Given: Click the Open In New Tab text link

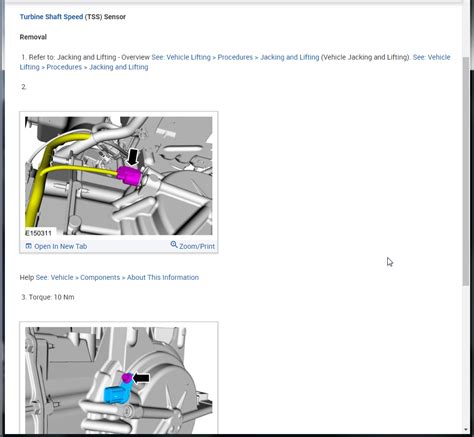Looking at the screenshot, I should point(61,246).
